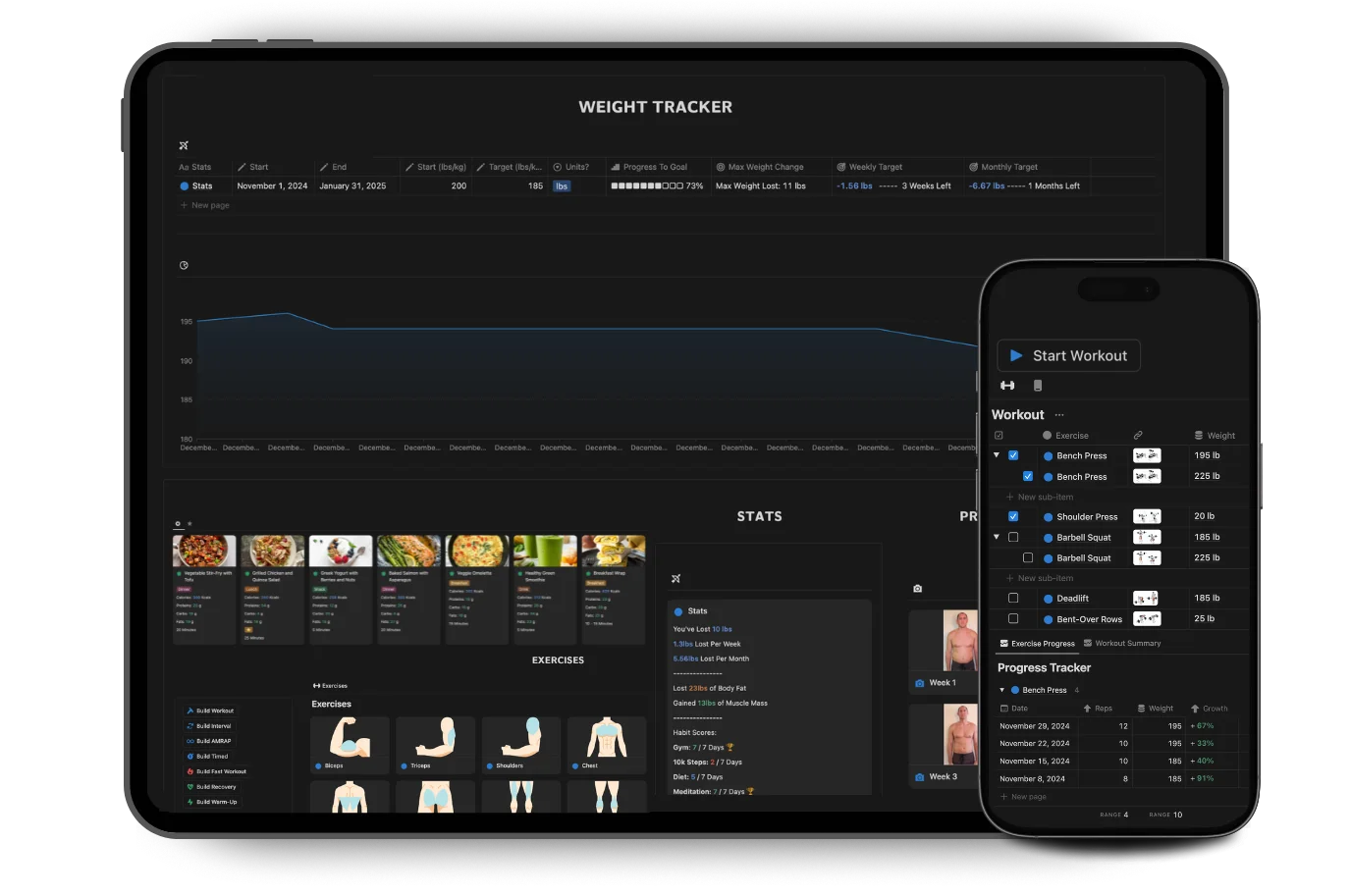This screenshot has height=896, width=1350.
Task: Click the Progress To Goal bar for Stats
Action: point(648,185)
